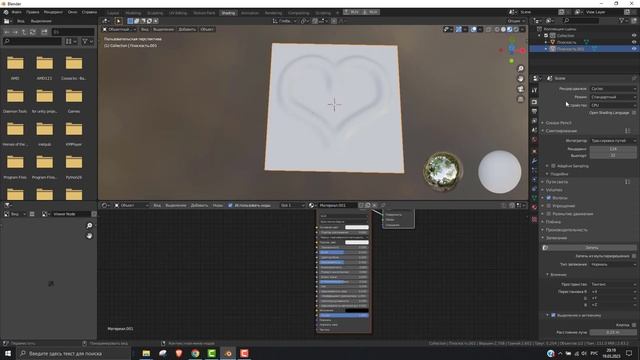Click the viewport zoom magnifier icon
Screen dimensions: 640x360
(x=520, y=69)
